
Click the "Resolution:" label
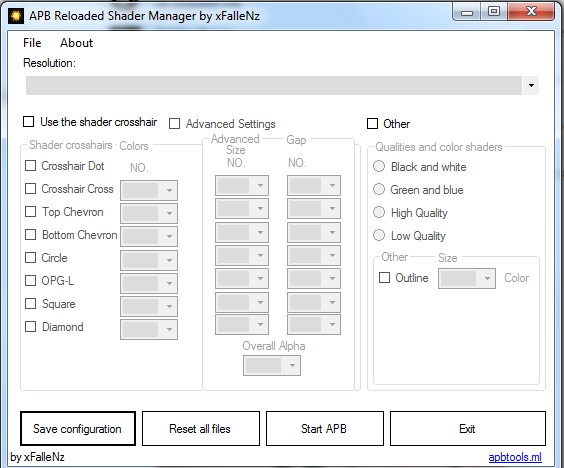click(49, 63)
